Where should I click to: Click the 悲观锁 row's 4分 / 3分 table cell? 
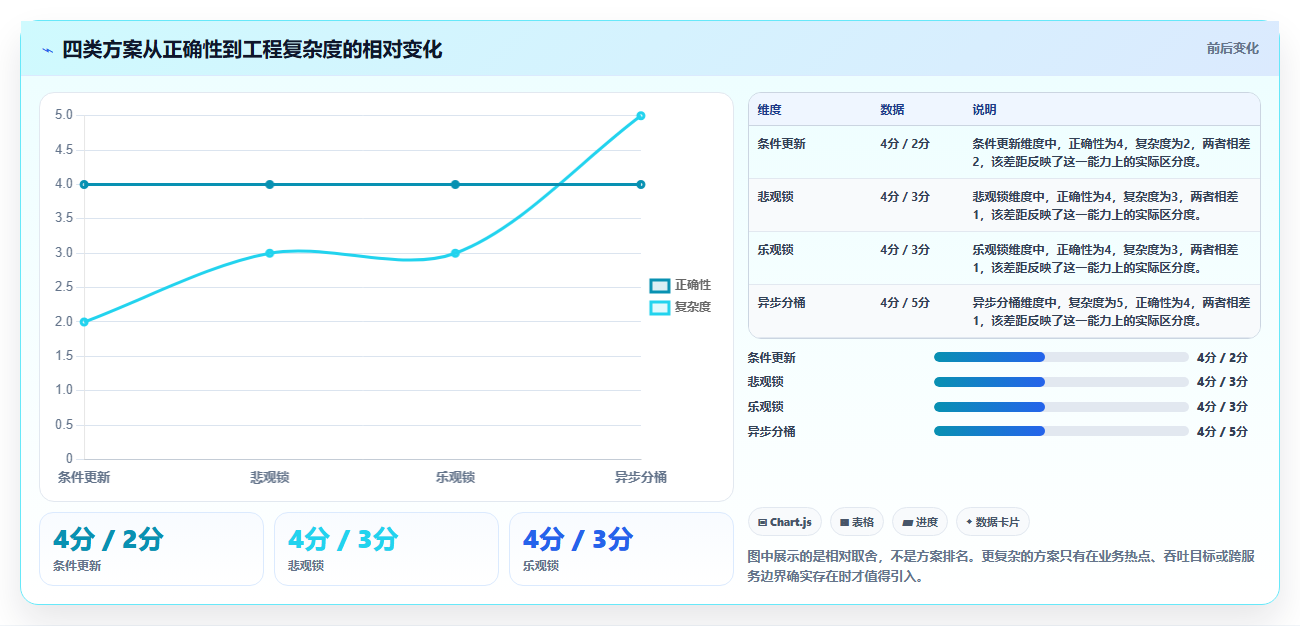pos(905,197)
